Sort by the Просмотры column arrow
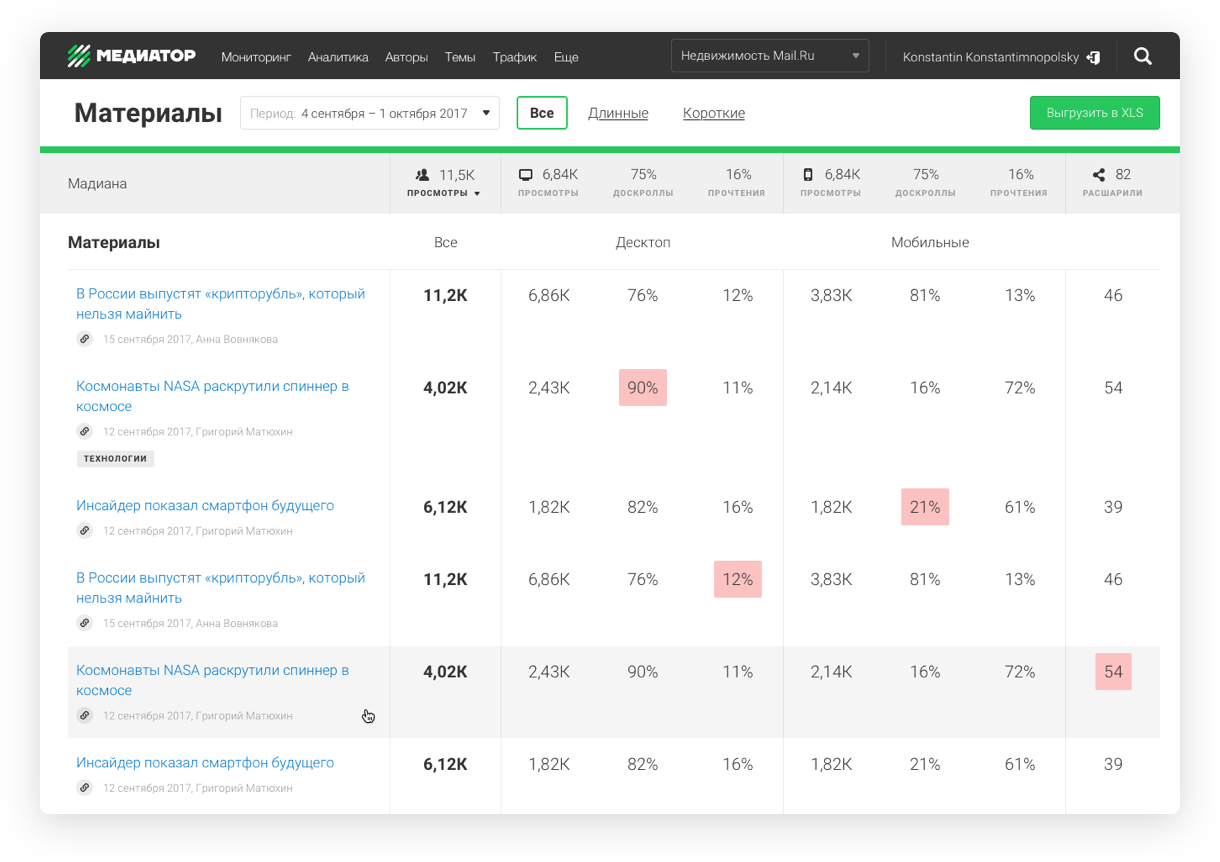The width and height of the screenshot is (1220, 862). (x=477, y=194)
